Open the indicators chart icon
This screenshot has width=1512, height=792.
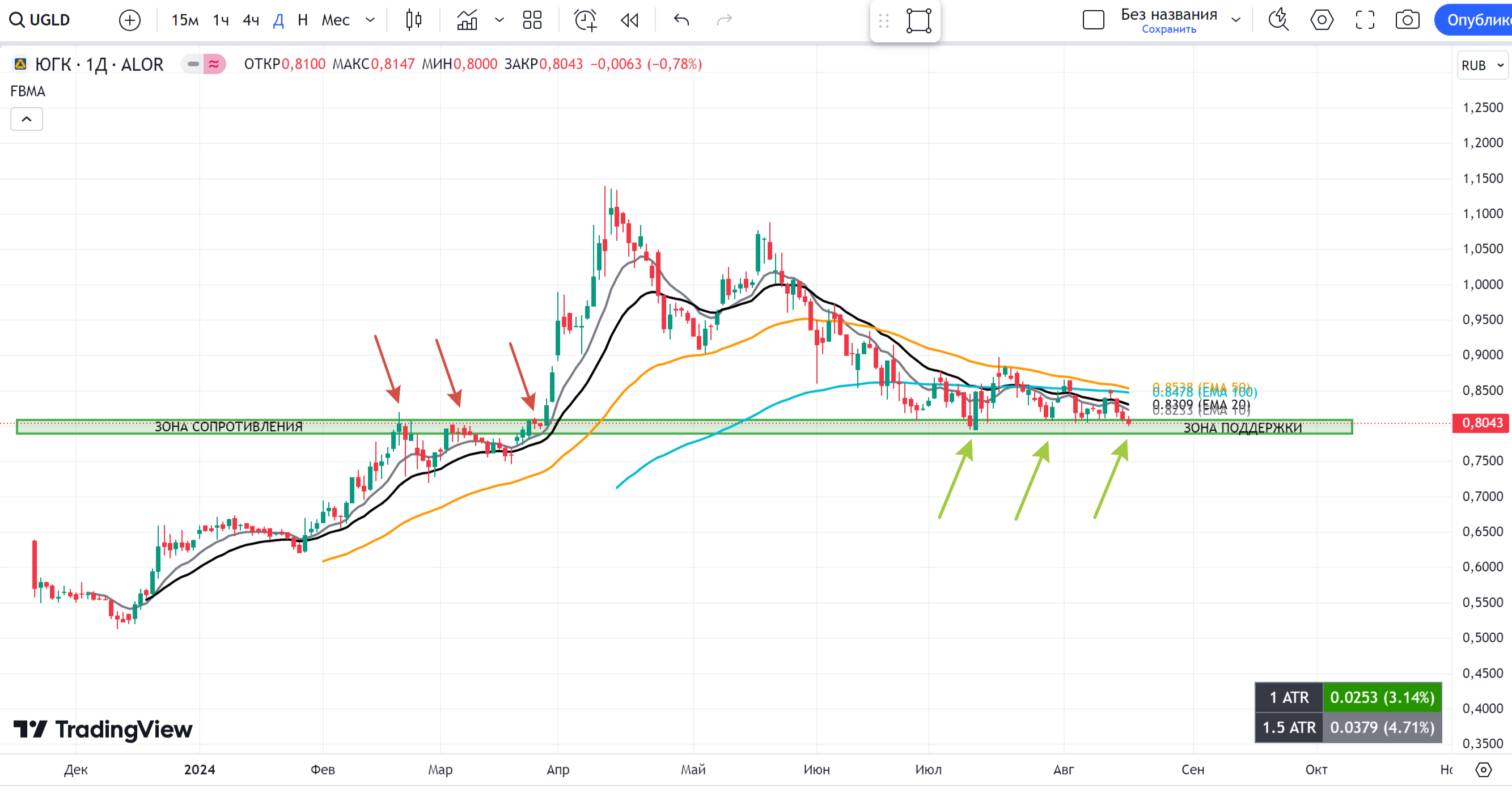pyautogui.click(x=467, y=20)
